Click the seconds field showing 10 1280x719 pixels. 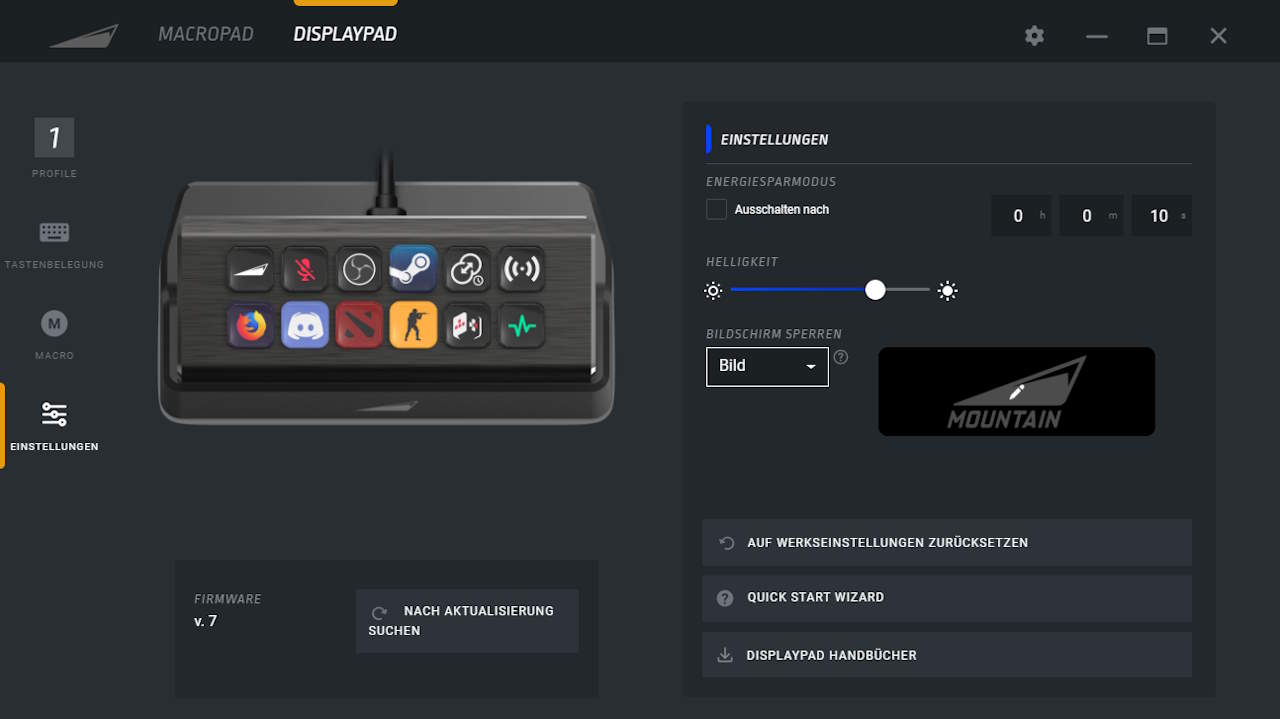1161,216
